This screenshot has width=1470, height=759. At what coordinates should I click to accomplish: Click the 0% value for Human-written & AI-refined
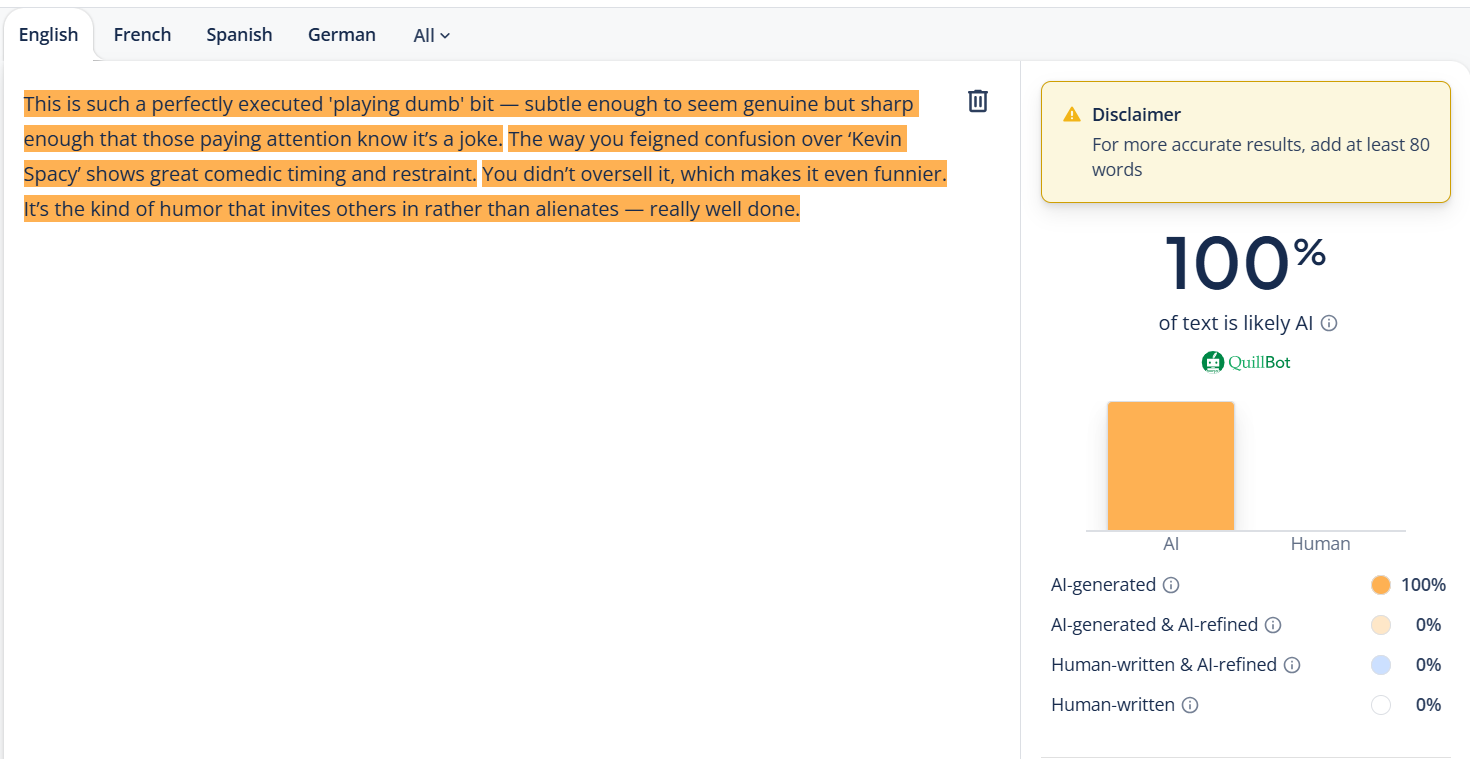tap(1428, 665)
